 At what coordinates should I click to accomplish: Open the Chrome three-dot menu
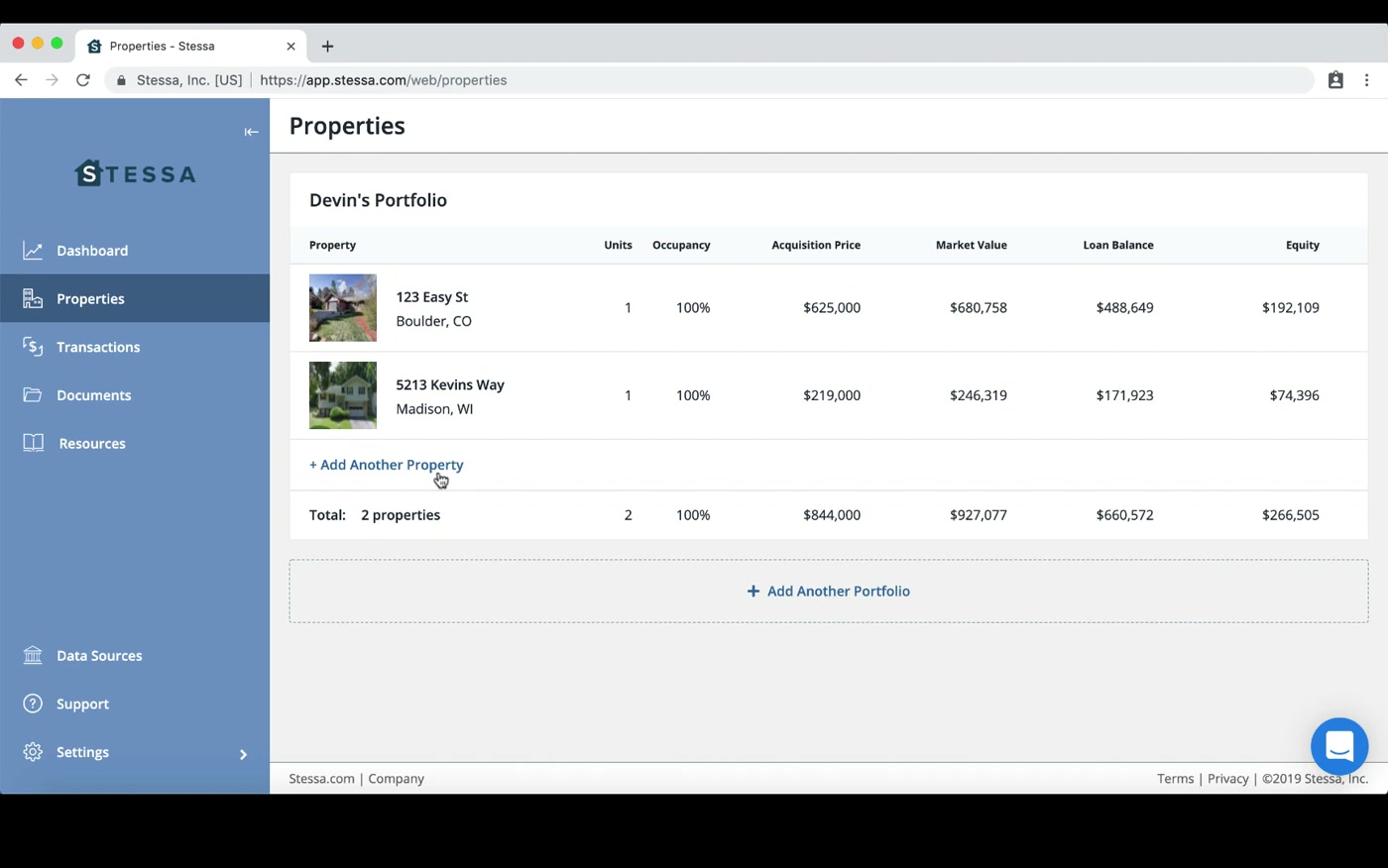pos(1367,80)
